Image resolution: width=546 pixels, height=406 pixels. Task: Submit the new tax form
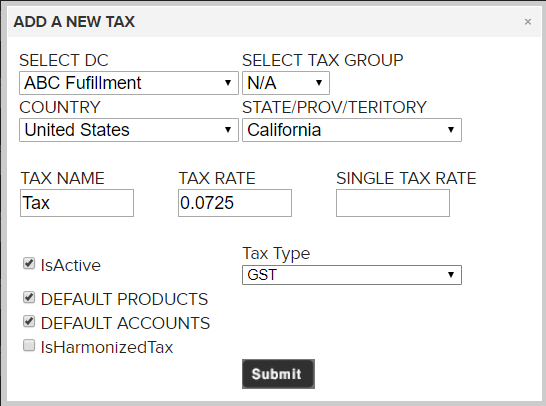(278, 374)
